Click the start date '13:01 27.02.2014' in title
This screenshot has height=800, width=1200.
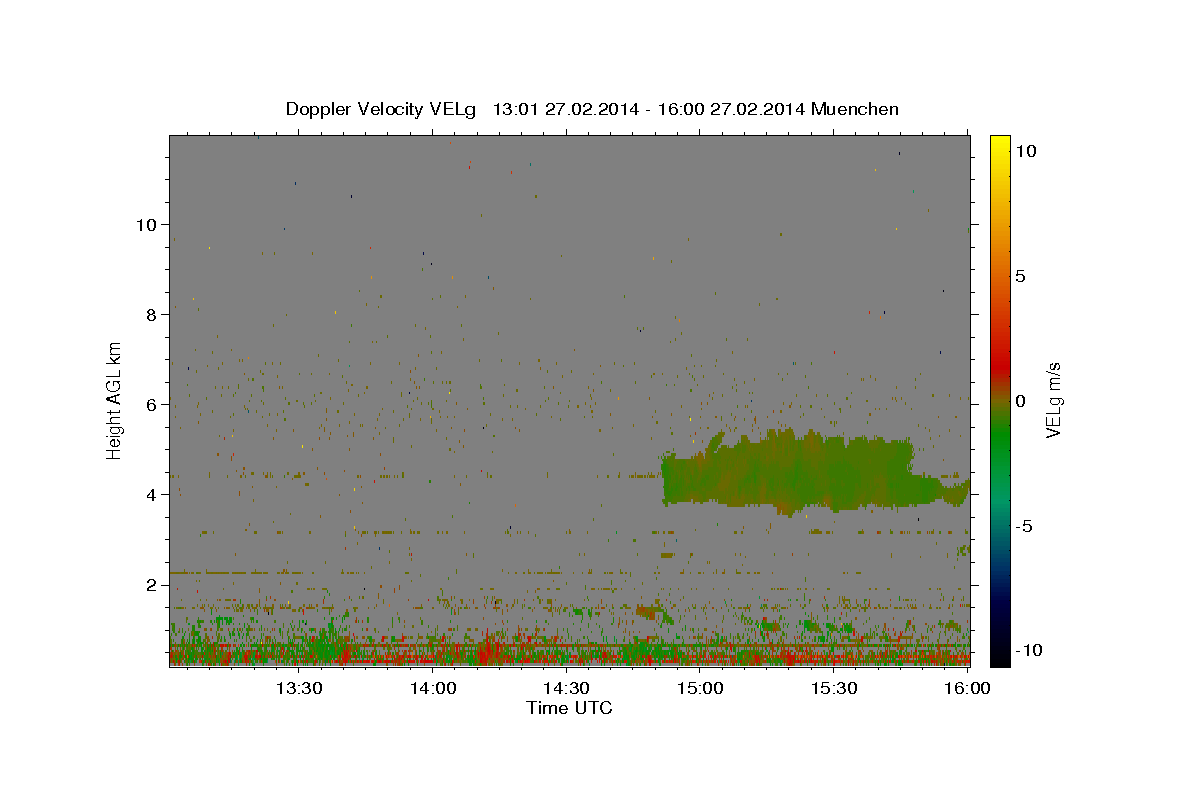click(x=565, y=109)
